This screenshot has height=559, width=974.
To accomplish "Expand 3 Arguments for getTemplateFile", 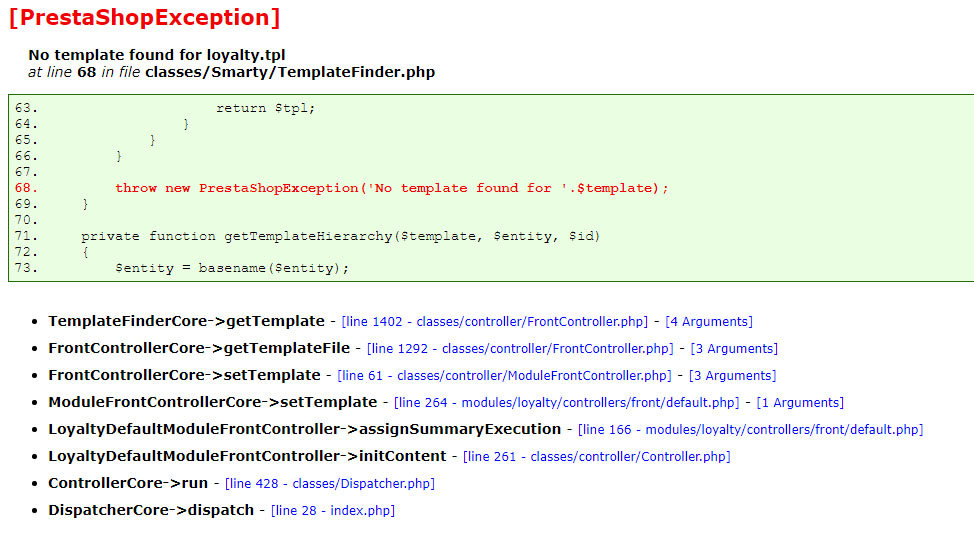I will 734,348.
